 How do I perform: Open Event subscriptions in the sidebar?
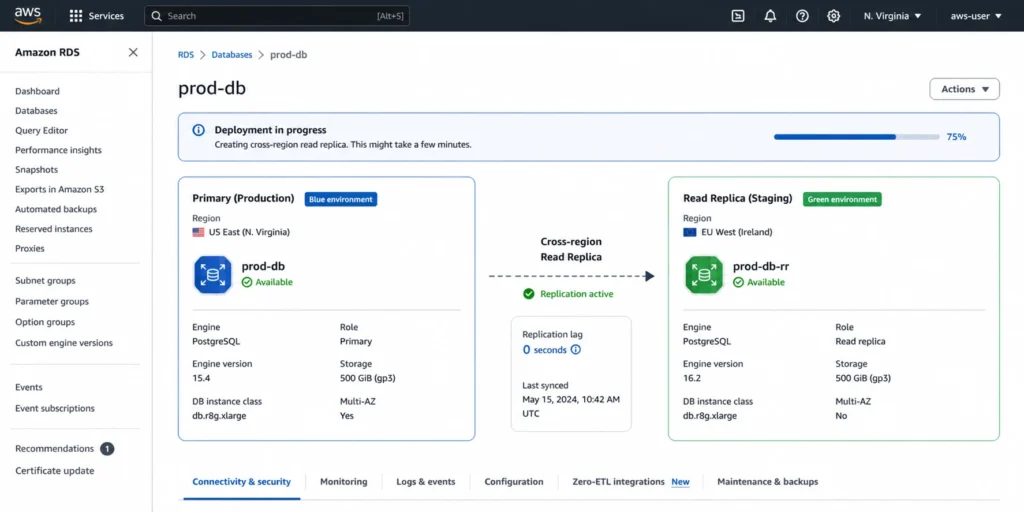tap(55, 408)
